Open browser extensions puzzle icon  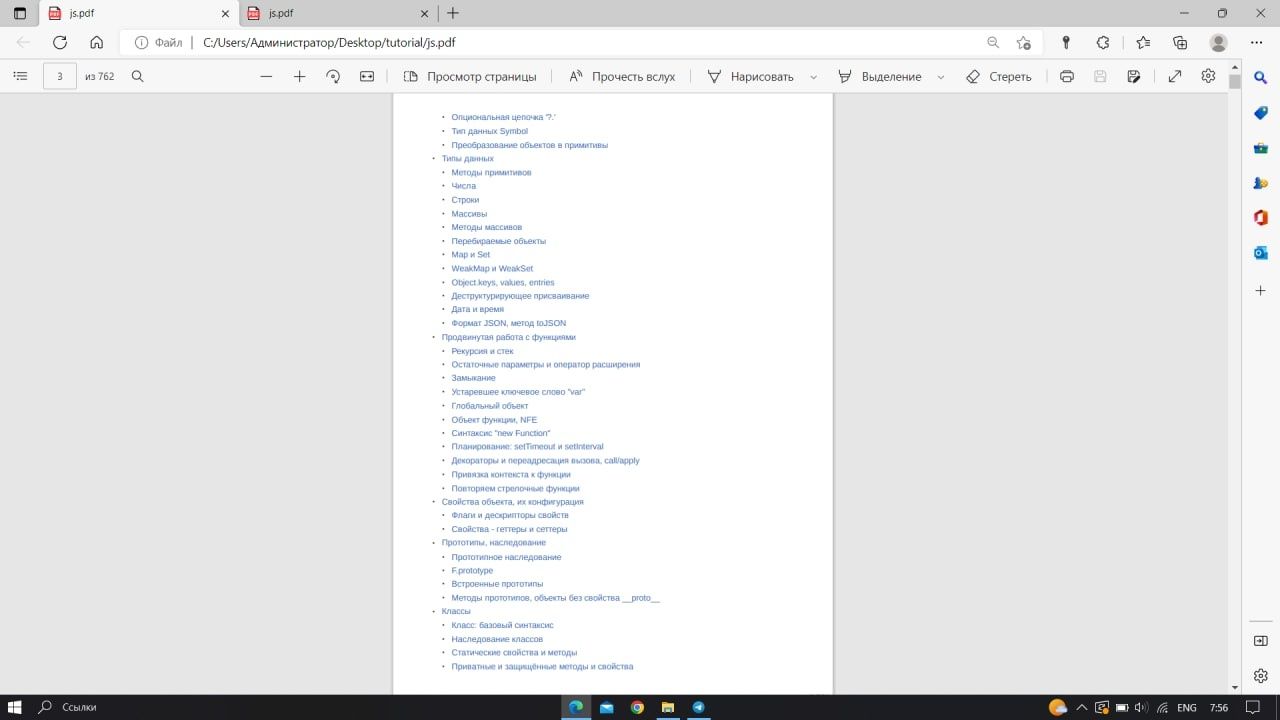point(1103,42)
